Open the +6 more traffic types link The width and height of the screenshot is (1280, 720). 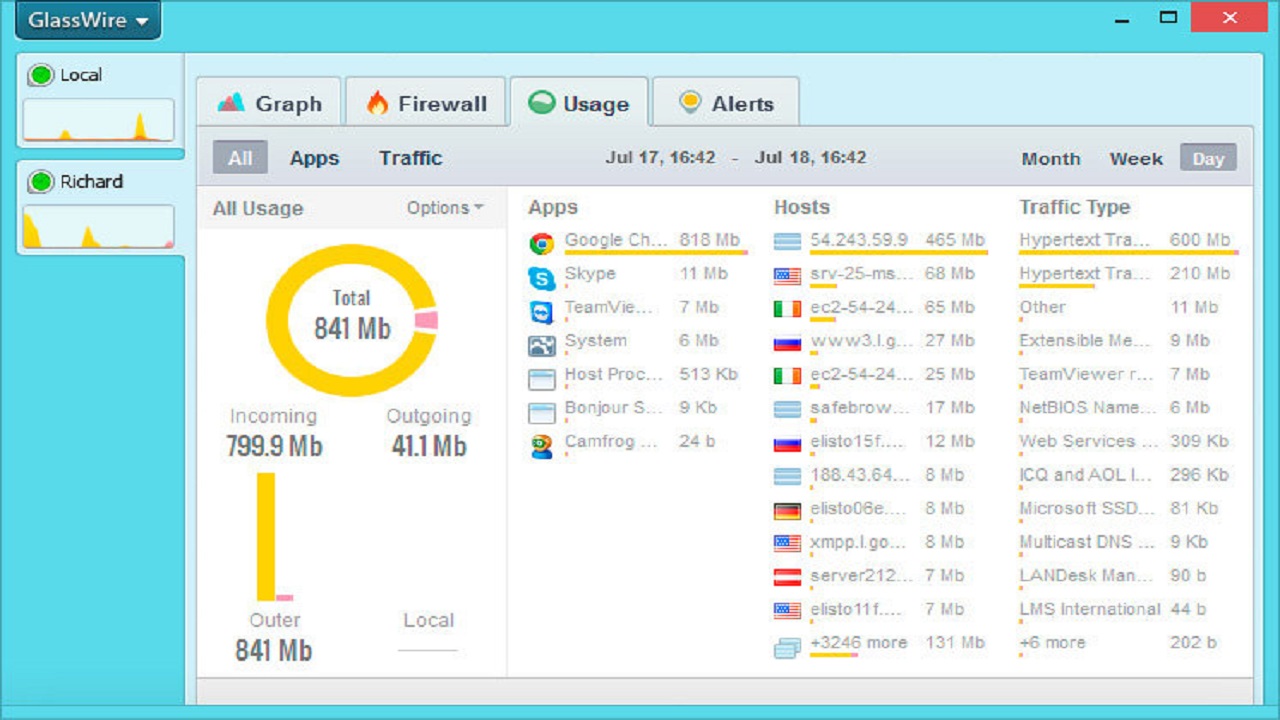click(1053, 643)
